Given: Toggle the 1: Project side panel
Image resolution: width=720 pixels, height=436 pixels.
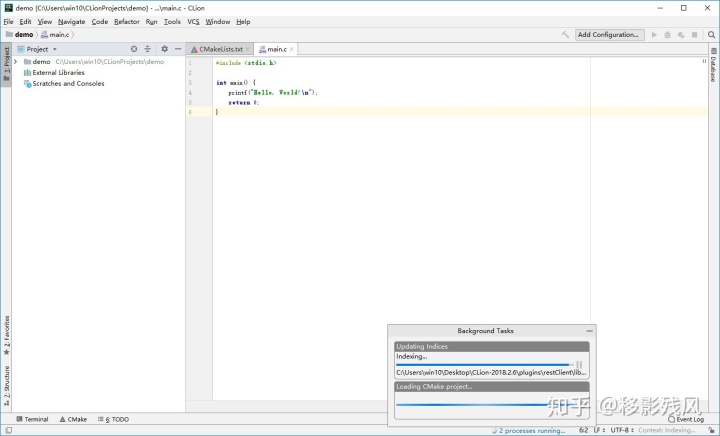Looking at the screenshot, I should click(x=6, y=65).
